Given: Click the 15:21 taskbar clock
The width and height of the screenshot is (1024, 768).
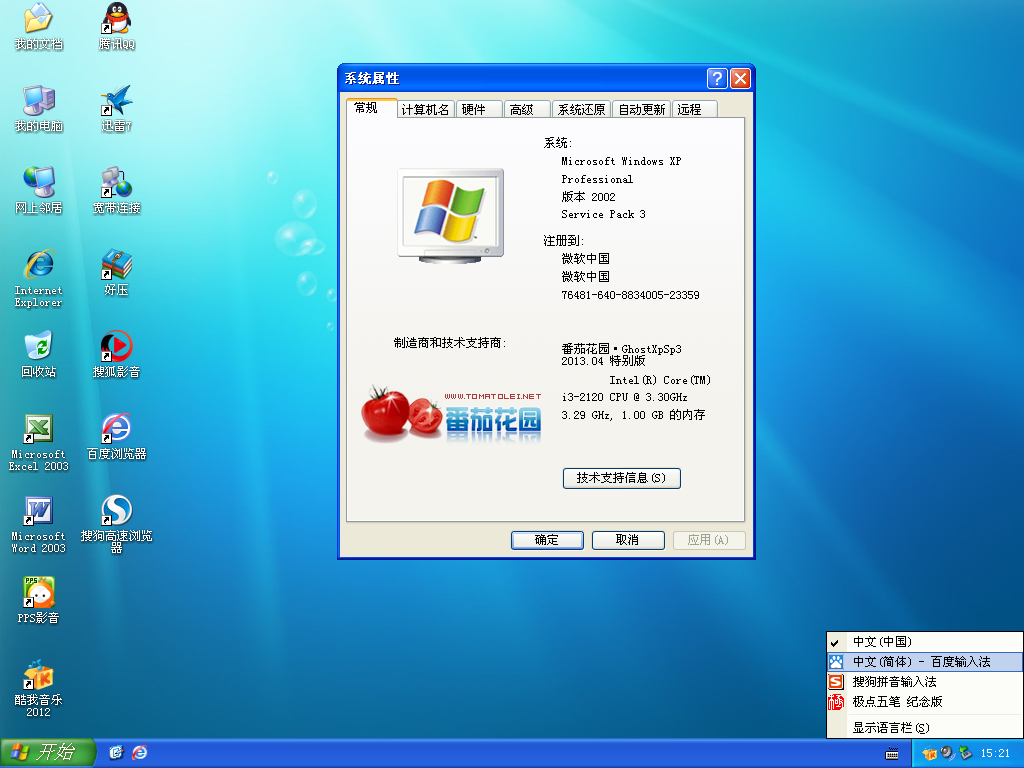Looking at the screenshot, I should [x=995, y=754].
